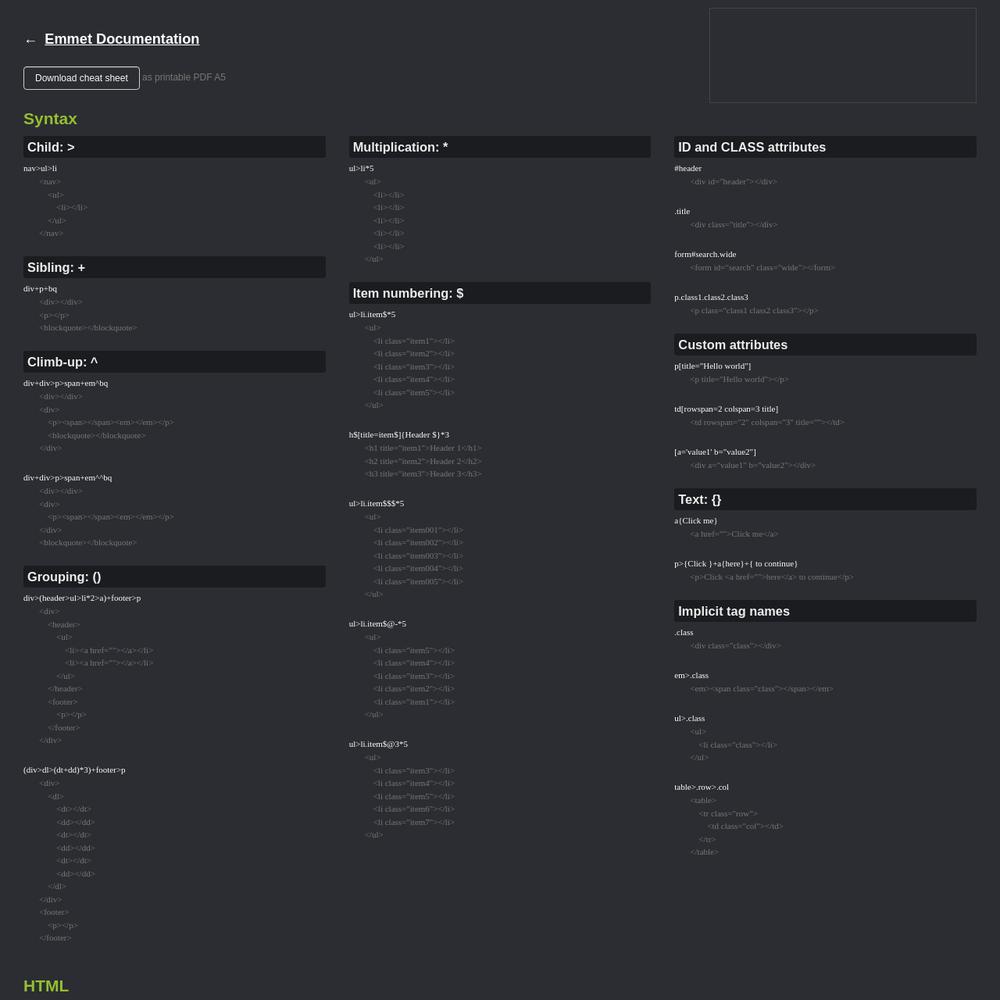Screen dimensions: 1000x1000
Task: Click the 'Text: {}' section header
Action: click(x=825, y=499)
